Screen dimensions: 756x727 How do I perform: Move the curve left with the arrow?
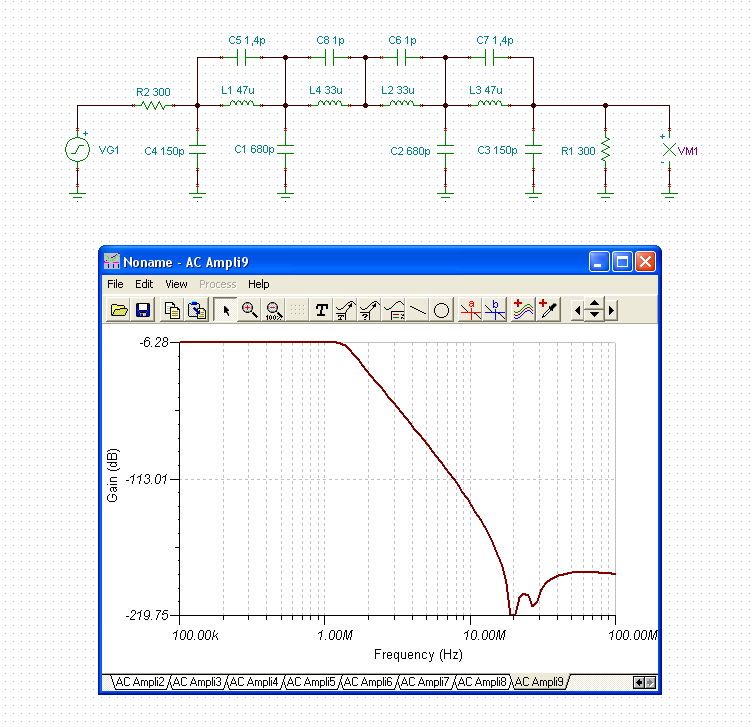(577, 310)
